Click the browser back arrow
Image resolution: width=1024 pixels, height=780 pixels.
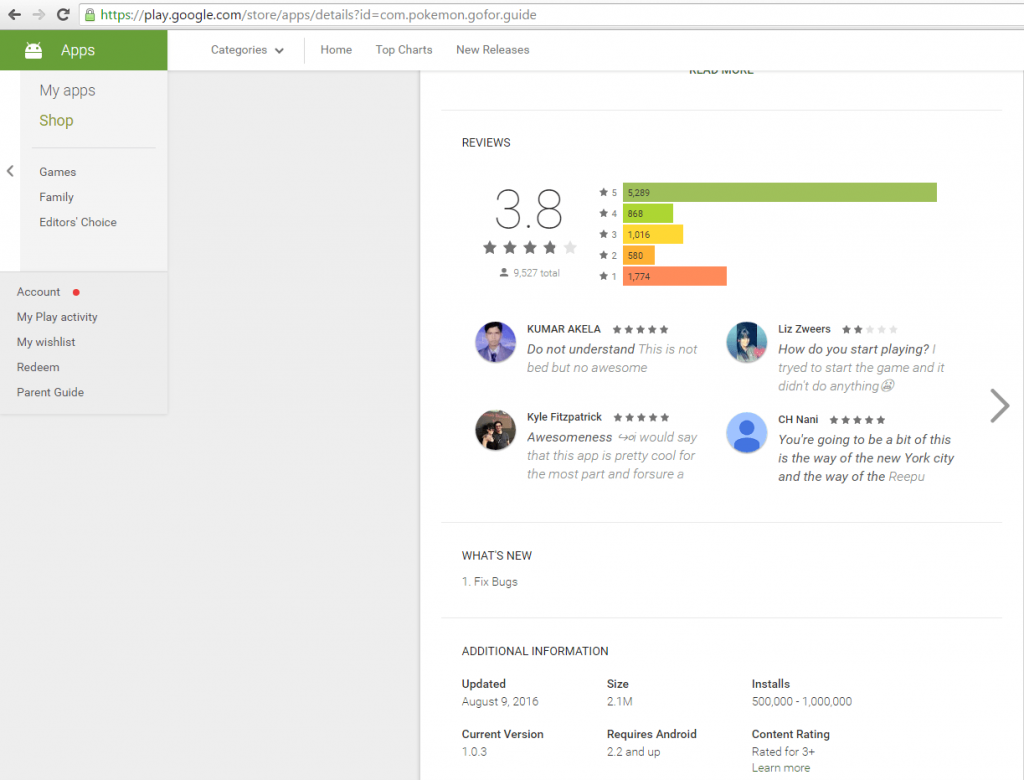coord(14,14)
